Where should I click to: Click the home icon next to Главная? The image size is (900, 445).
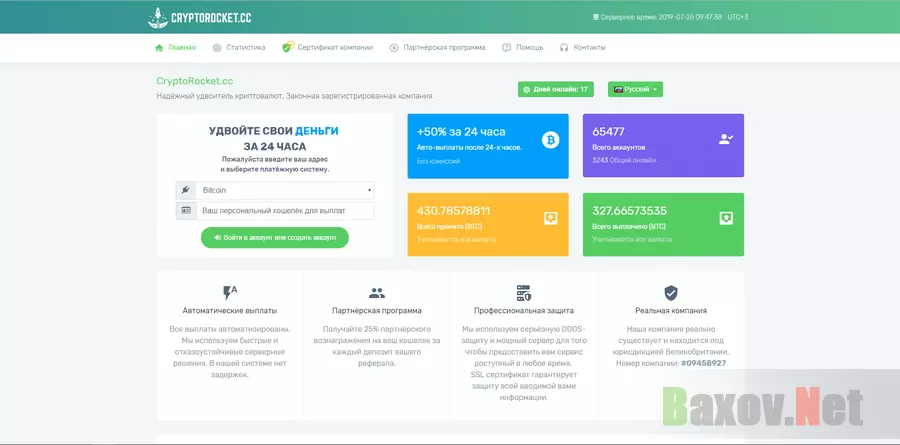pos(159,48)
